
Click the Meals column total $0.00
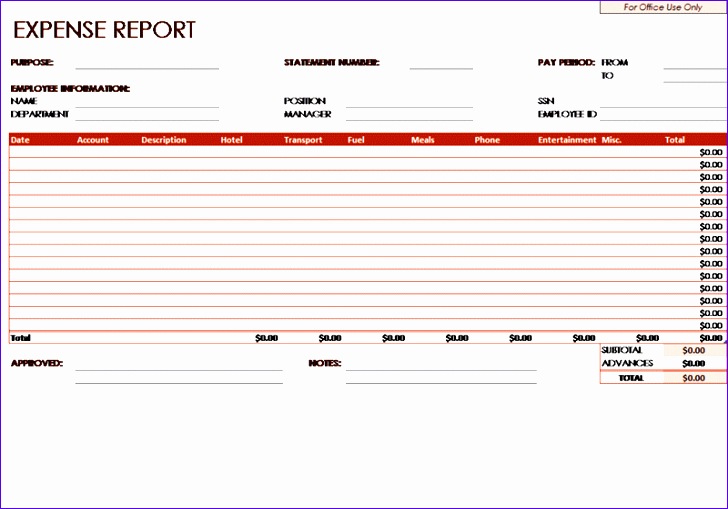pyautogui.click(x=457, y=338)
